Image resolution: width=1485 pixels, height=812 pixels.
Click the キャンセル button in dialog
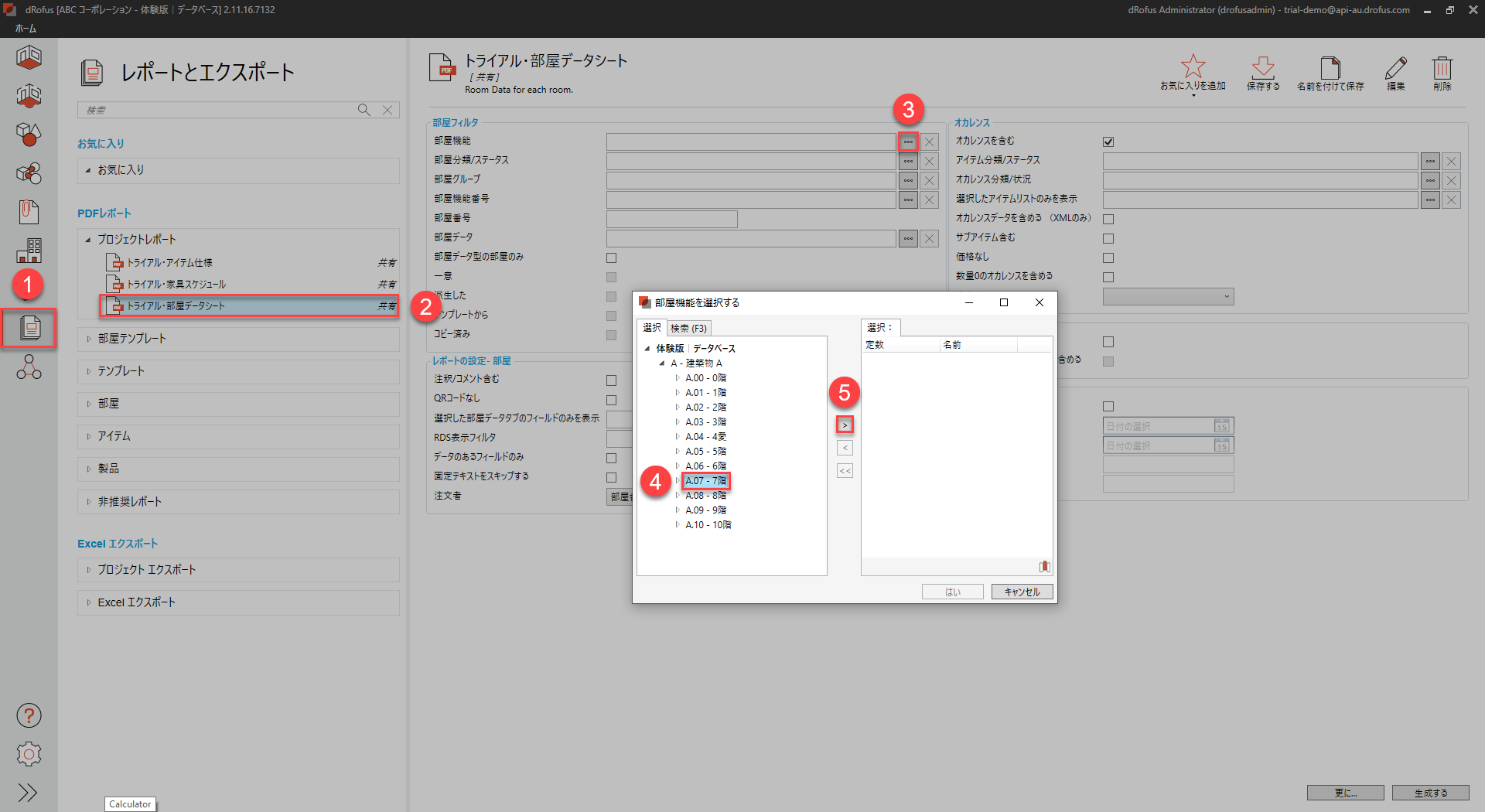coord(1022,592)
